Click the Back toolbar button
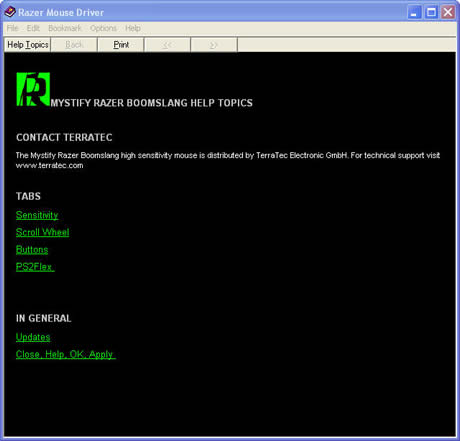Viewport: 460px width, 441px height. click(74, 45)
